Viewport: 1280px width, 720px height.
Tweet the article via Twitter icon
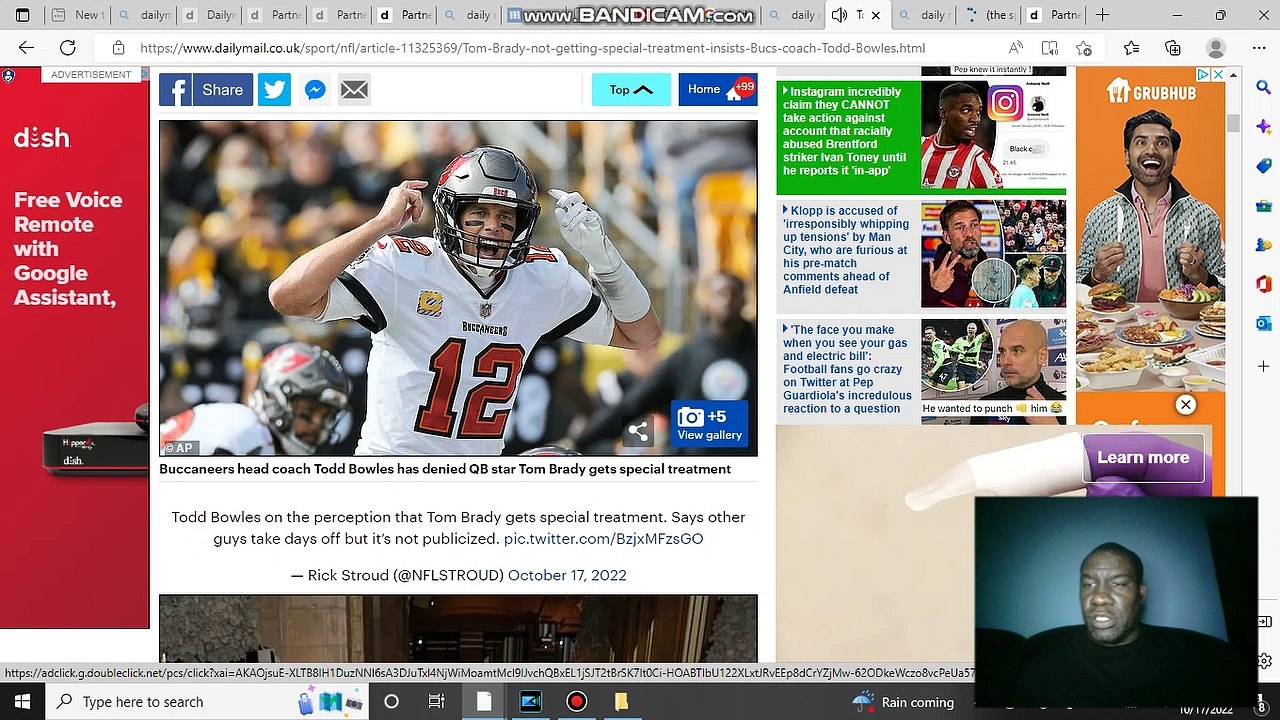click(274, 89)
